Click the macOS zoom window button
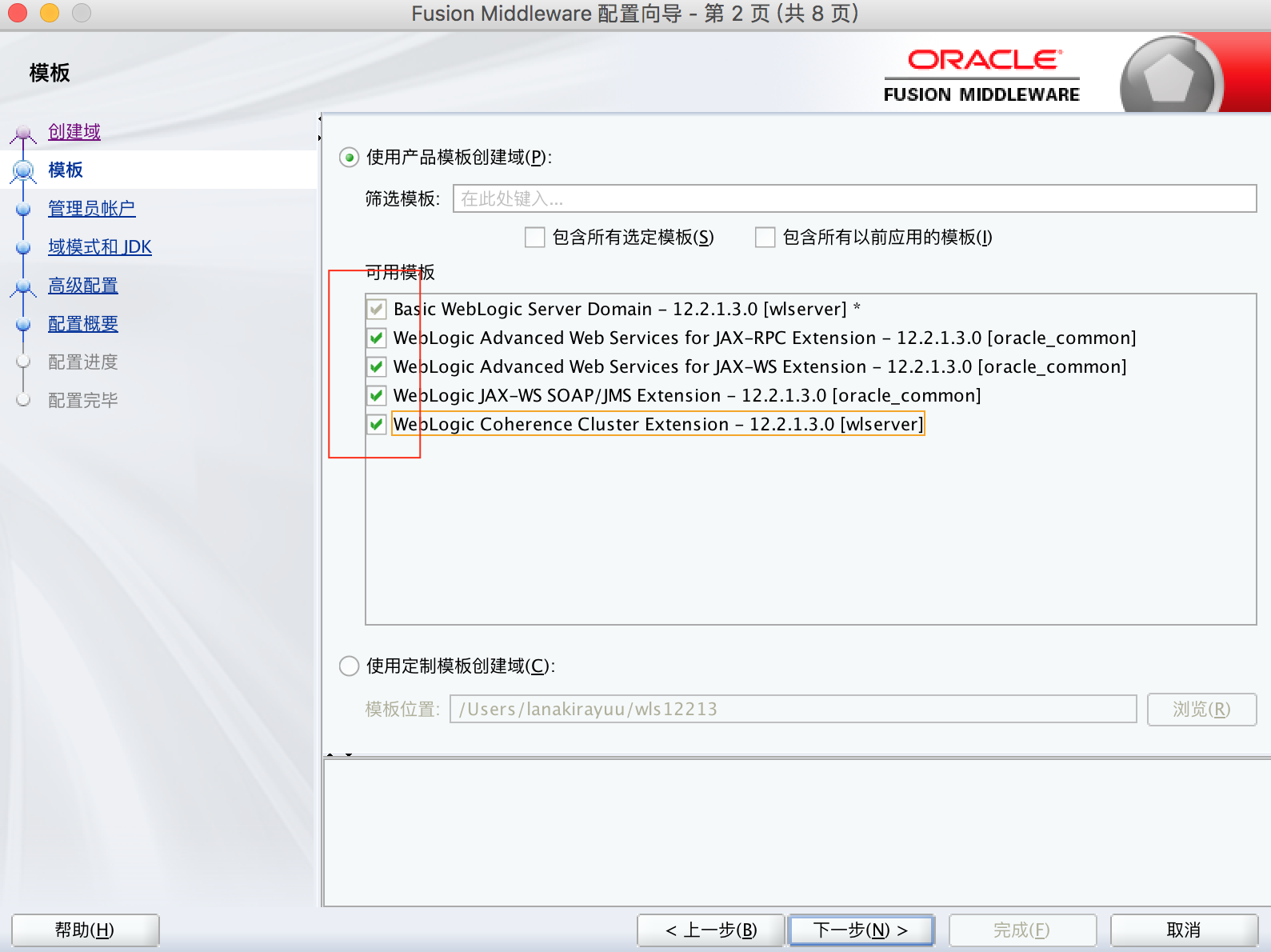The width and height of the screenshot is (1271, 952). coord(82,13)
